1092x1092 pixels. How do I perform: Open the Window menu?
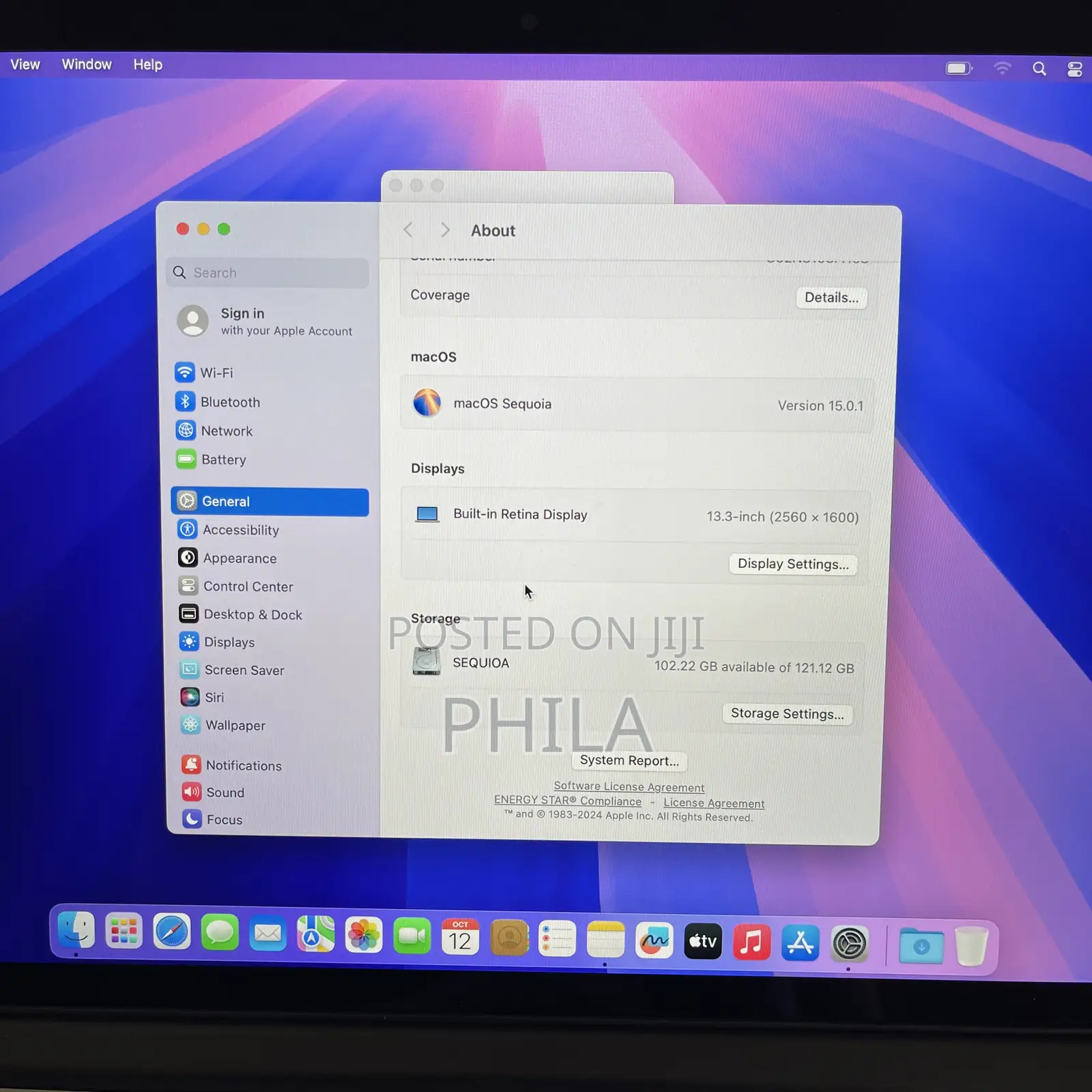coord(87,64)
